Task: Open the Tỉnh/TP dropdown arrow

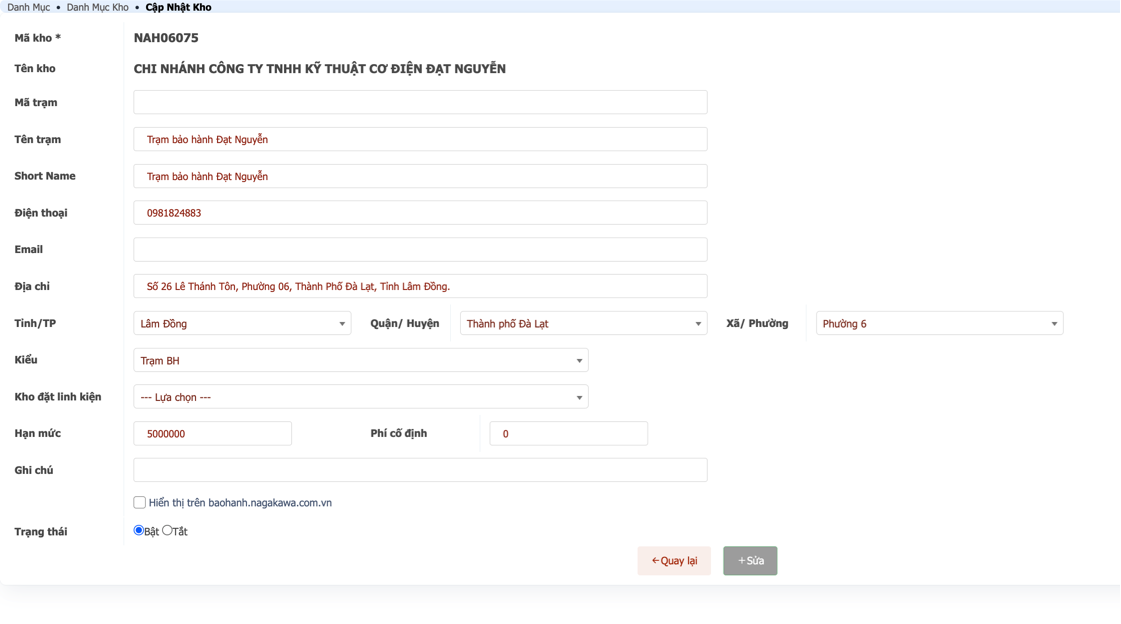Action: point(342,324)
